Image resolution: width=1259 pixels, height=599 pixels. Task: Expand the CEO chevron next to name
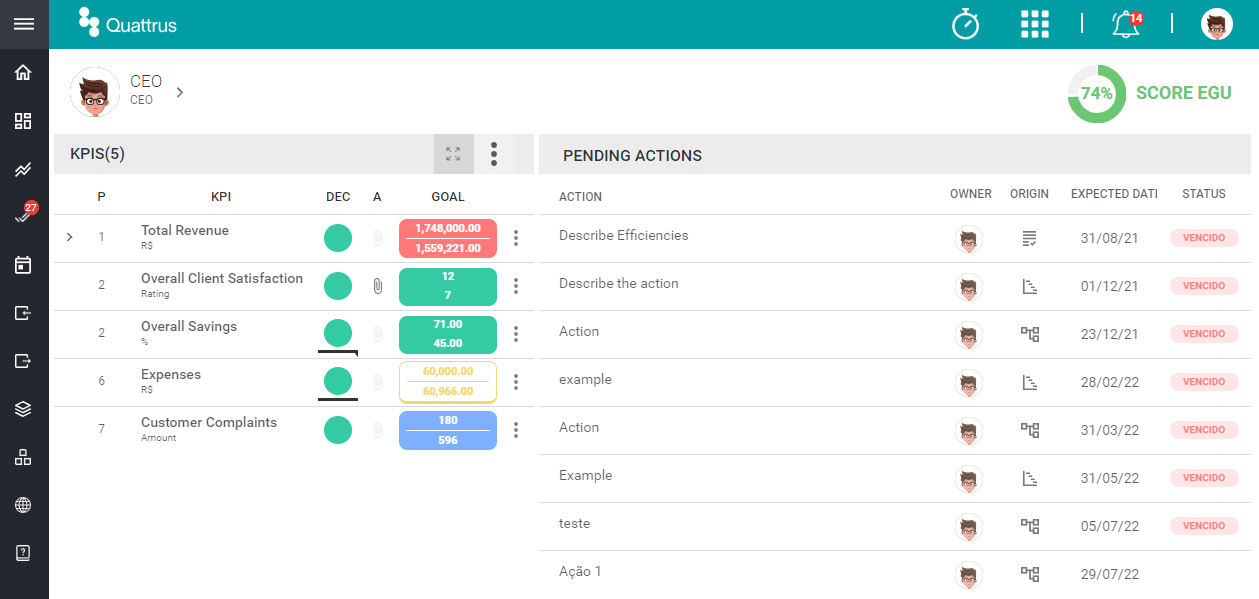180,92
